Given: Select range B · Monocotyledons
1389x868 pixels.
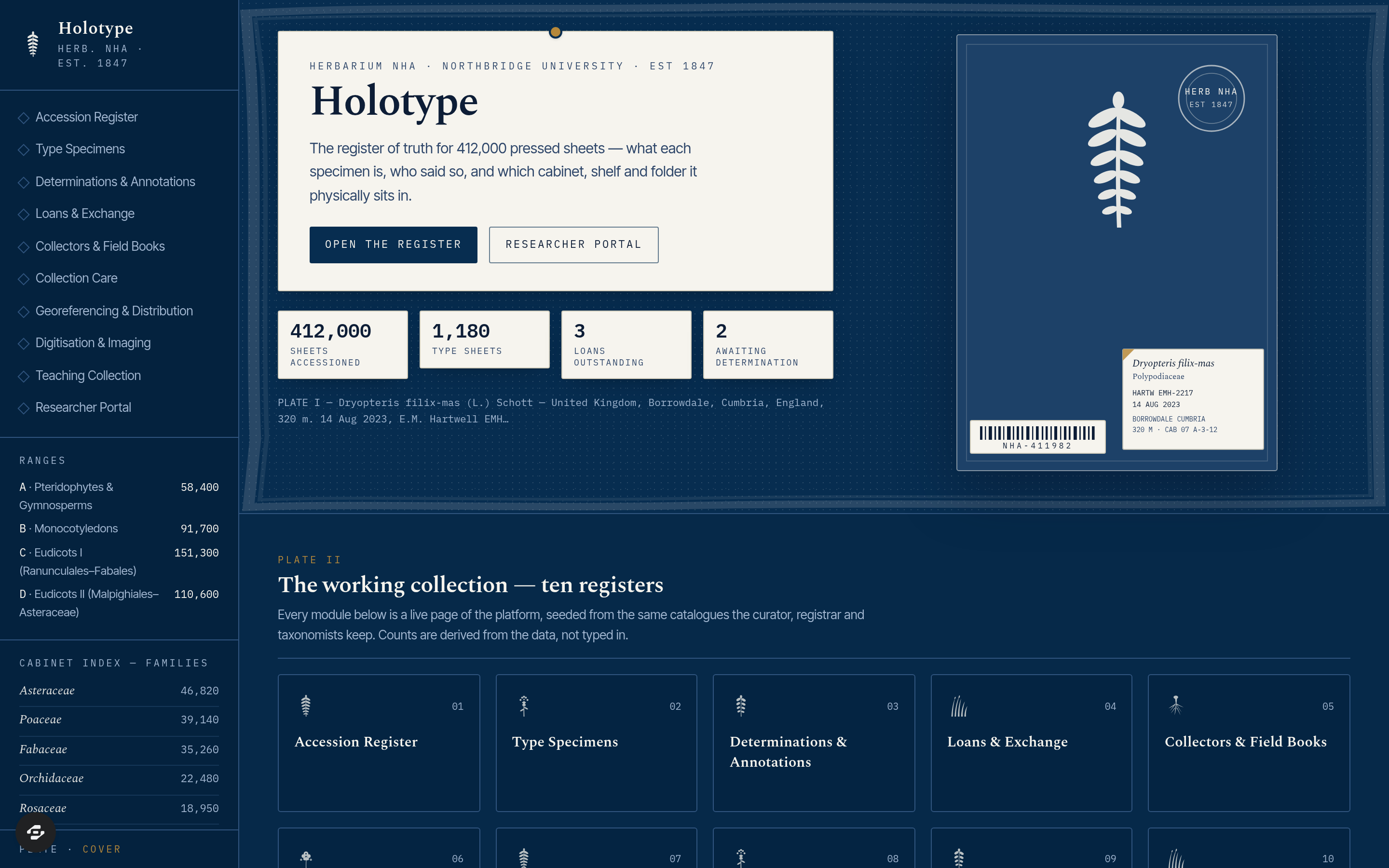Looking at the screenshot, I should click(x=119, y=529).
